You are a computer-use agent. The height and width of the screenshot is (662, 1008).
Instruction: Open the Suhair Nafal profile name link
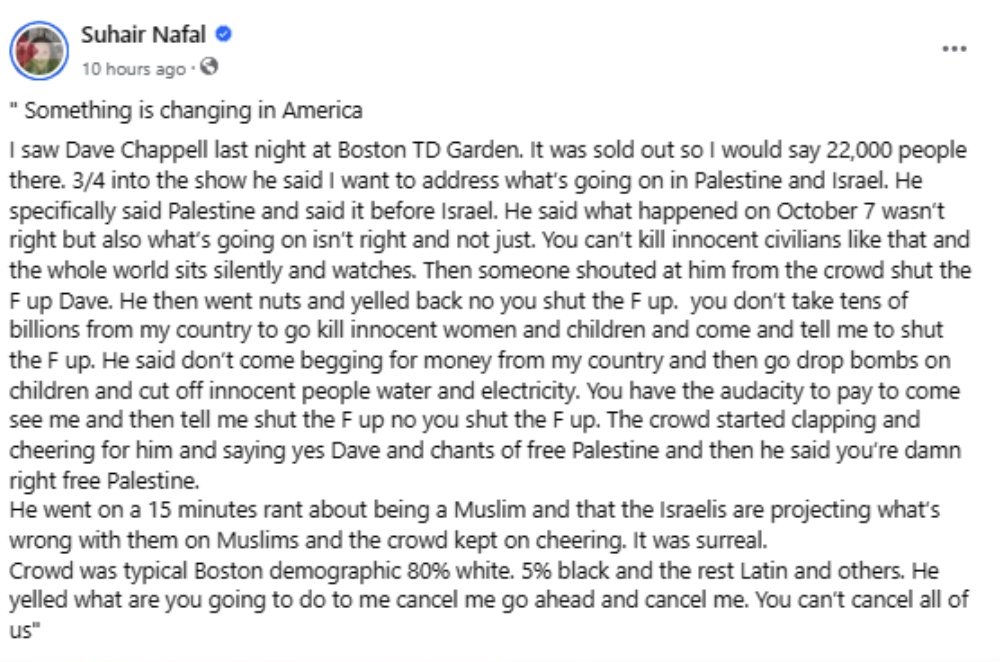[143, 34]
